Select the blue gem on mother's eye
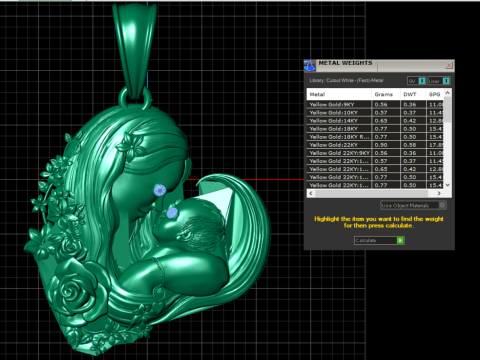The height and width of the screenshot is (360, 480). (x=160, y=190)
